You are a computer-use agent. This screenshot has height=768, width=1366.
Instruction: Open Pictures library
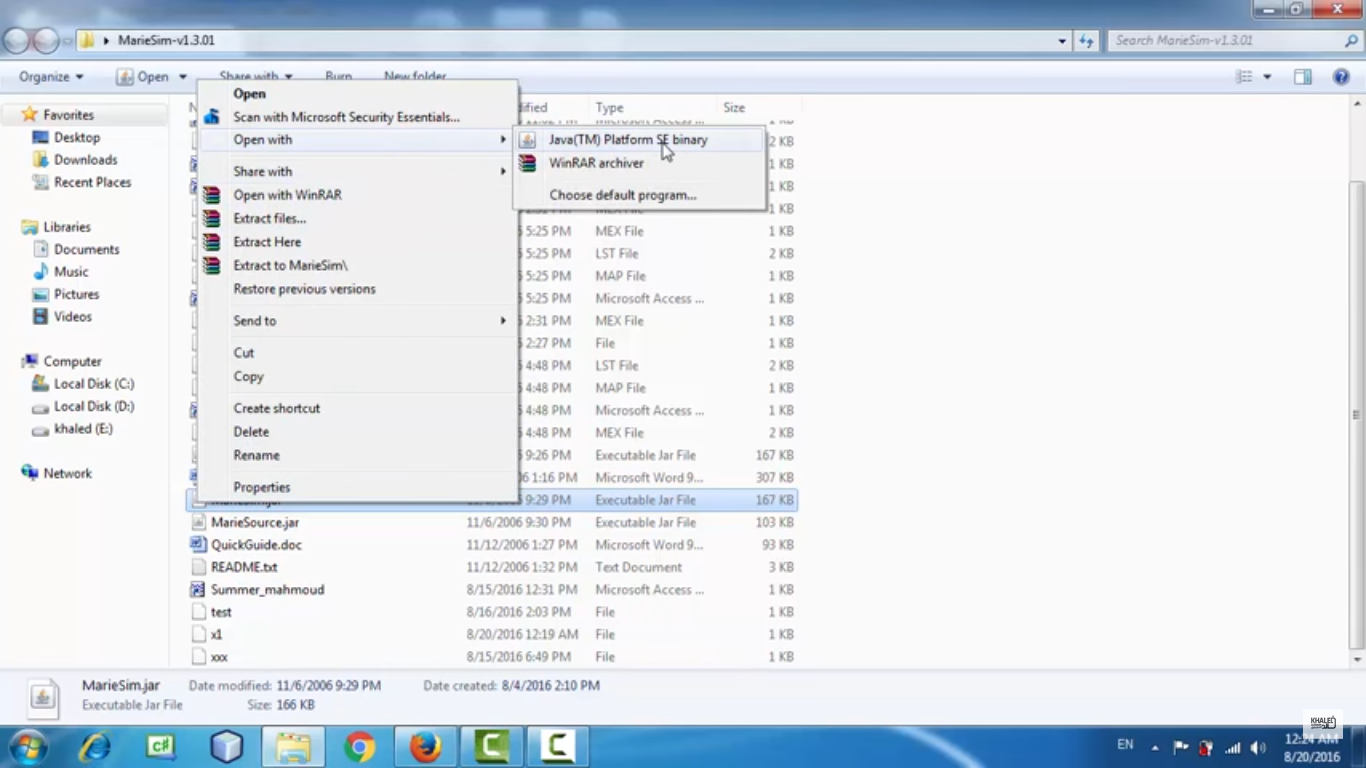pyautogui.click(x=76, y=295)
